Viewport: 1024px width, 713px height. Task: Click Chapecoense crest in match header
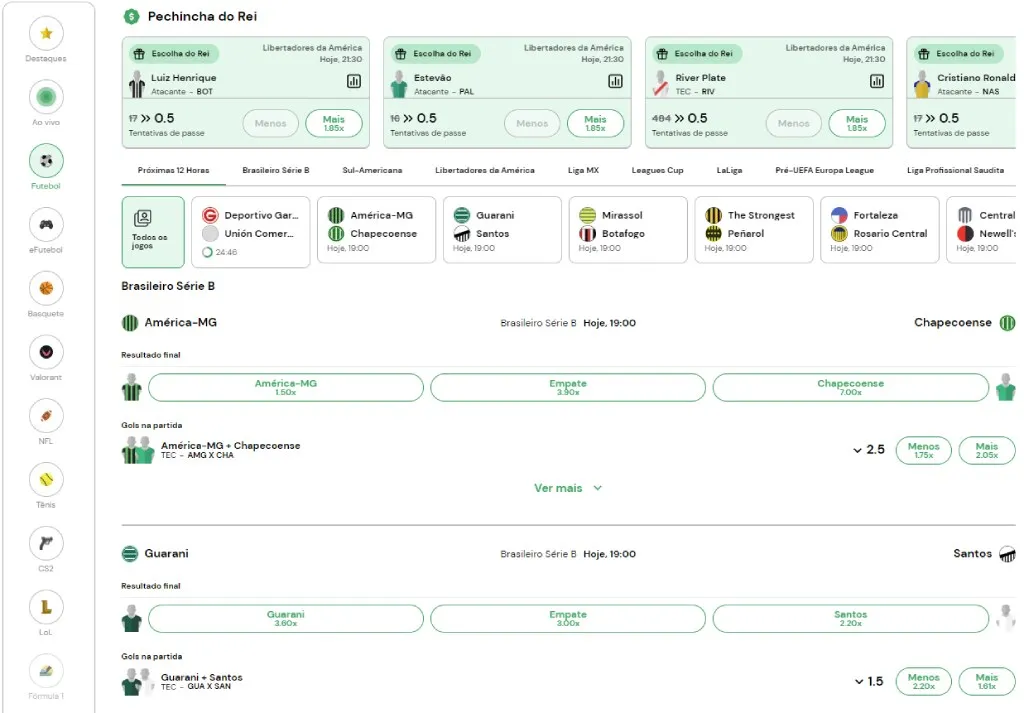click(x=1008, y=323)
